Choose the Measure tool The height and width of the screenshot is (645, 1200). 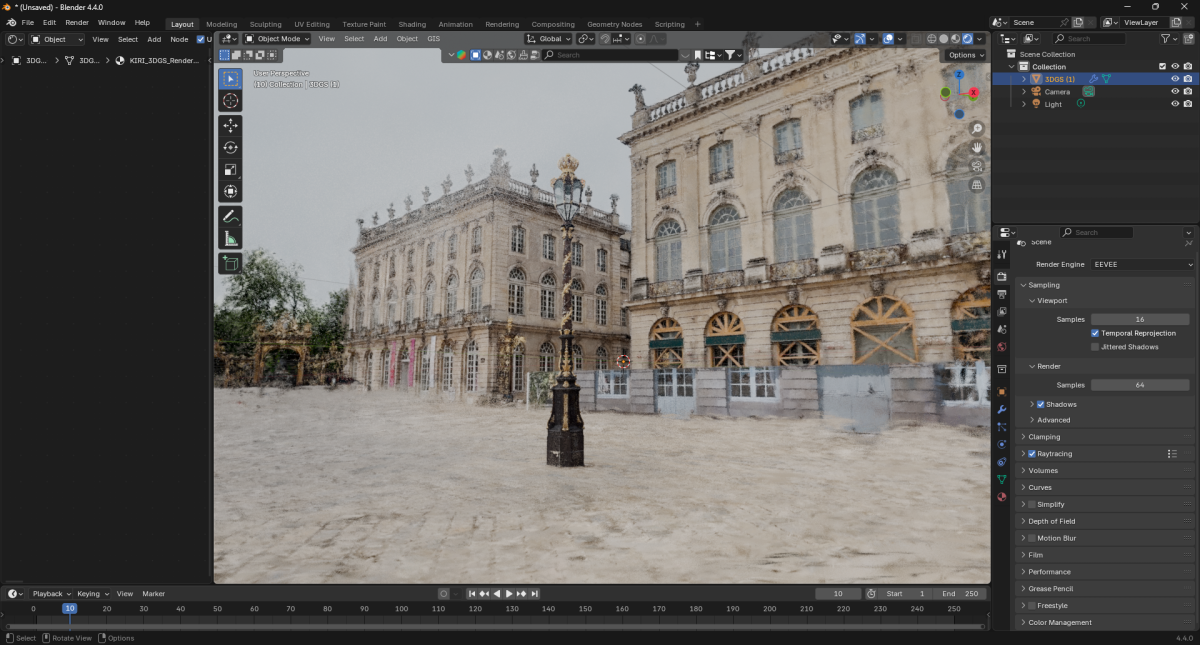pos(230,238)
